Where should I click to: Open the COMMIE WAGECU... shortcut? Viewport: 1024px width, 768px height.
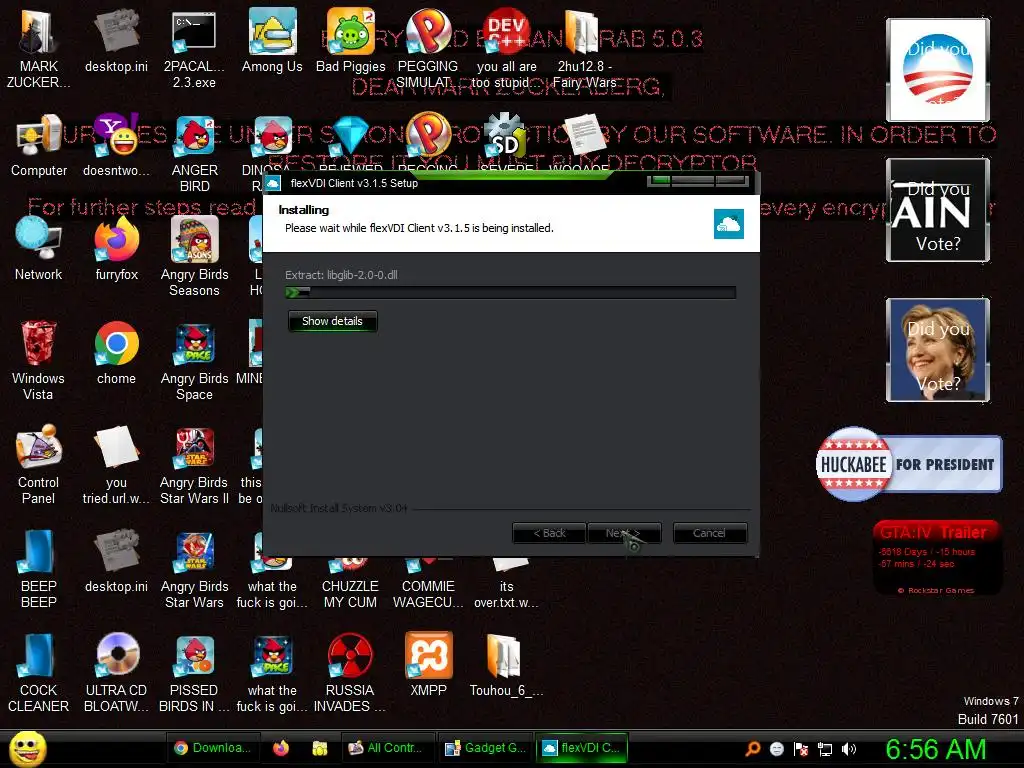pyautogui.click(x=428, y=584)
